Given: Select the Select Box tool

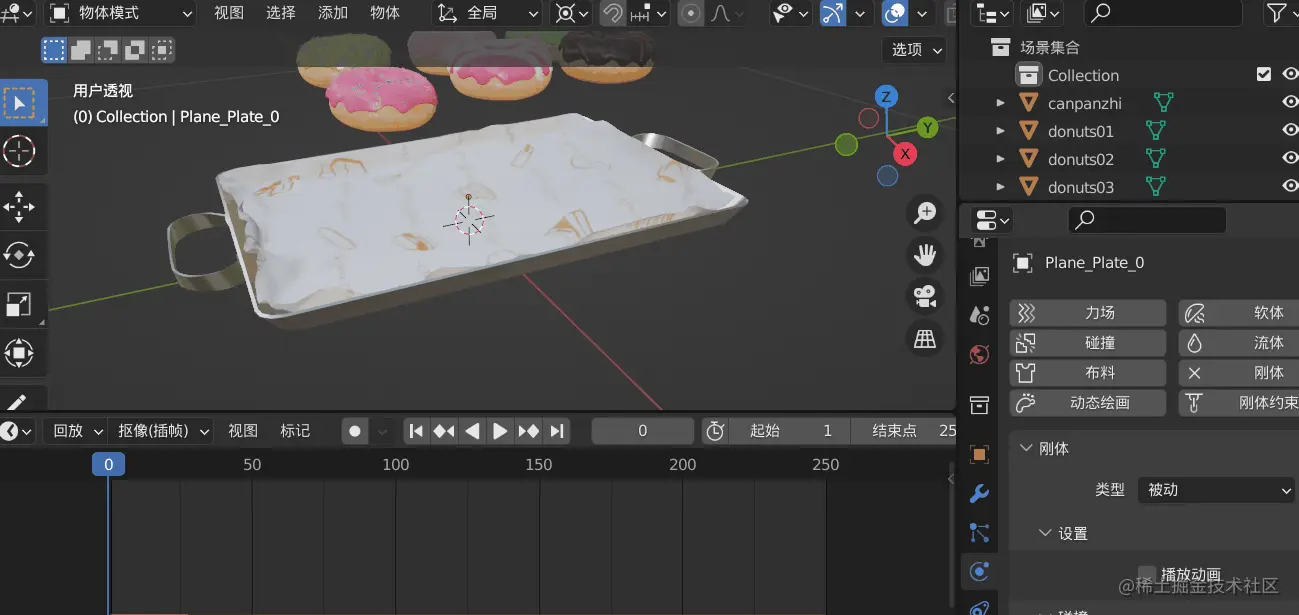Looking at the screenshot, I should [x=20, y=103].
